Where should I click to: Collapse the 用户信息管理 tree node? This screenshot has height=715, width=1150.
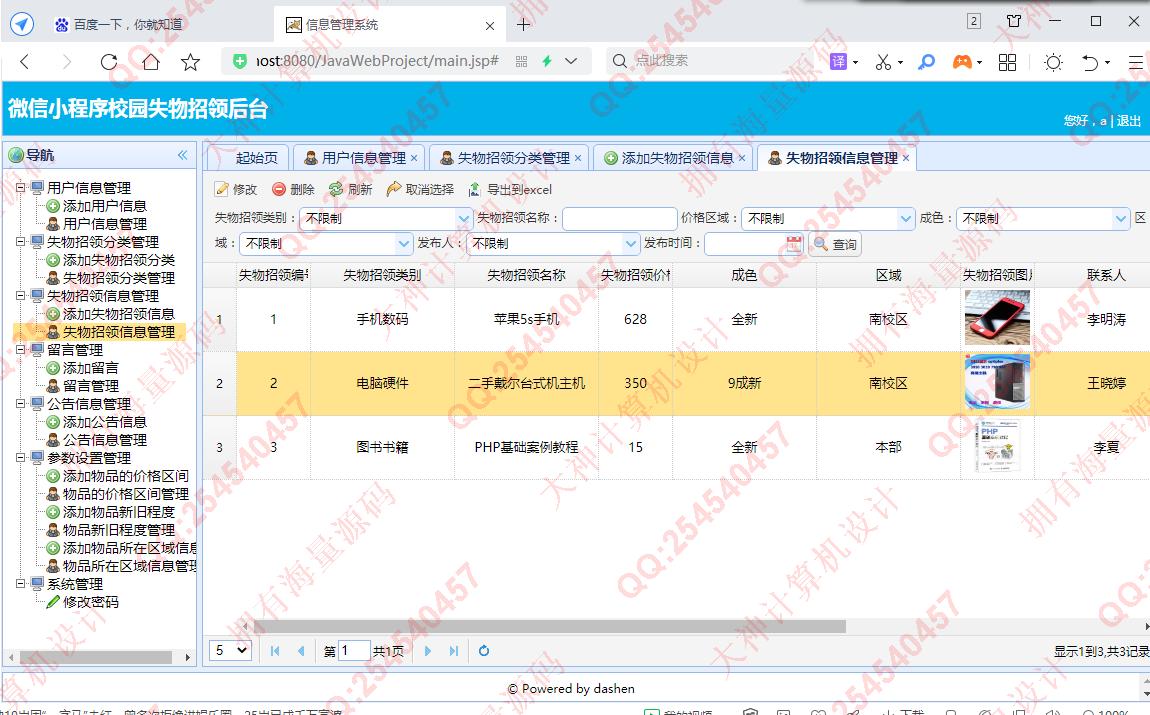(20, 187)
